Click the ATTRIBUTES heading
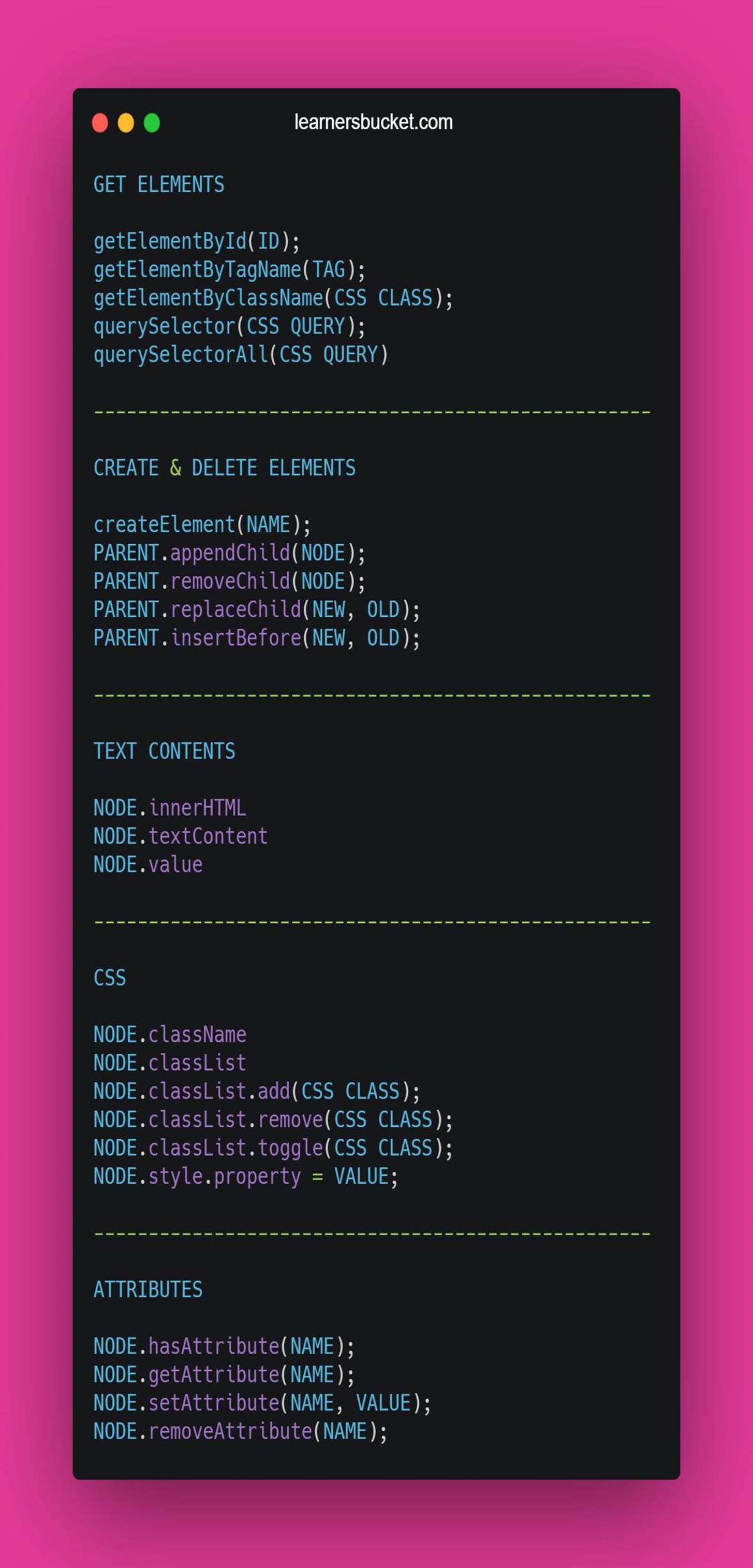The height and width of the screenshot is (1568, 753). (148, 1289)
